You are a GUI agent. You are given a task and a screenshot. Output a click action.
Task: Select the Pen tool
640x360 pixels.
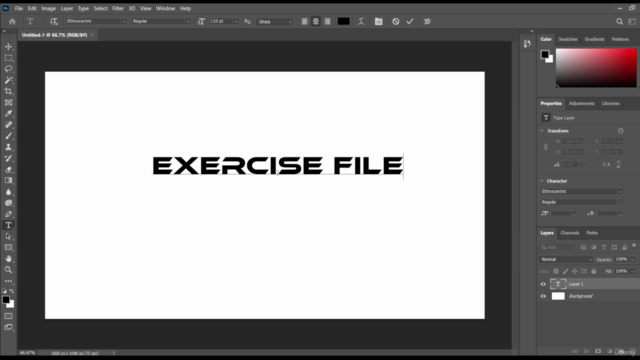click(x=9, y=214)
